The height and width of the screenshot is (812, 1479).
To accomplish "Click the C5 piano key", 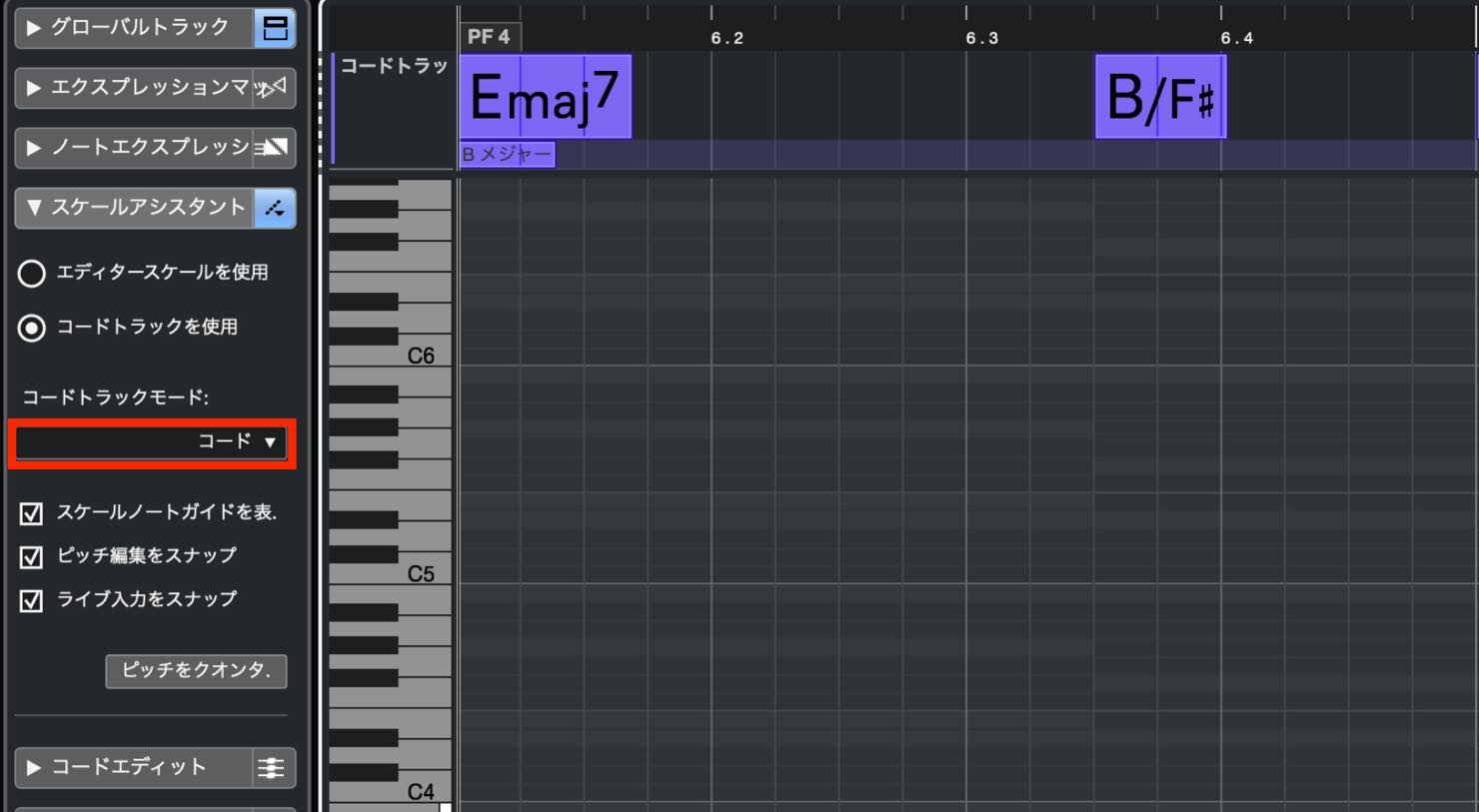I will point(390,574).
